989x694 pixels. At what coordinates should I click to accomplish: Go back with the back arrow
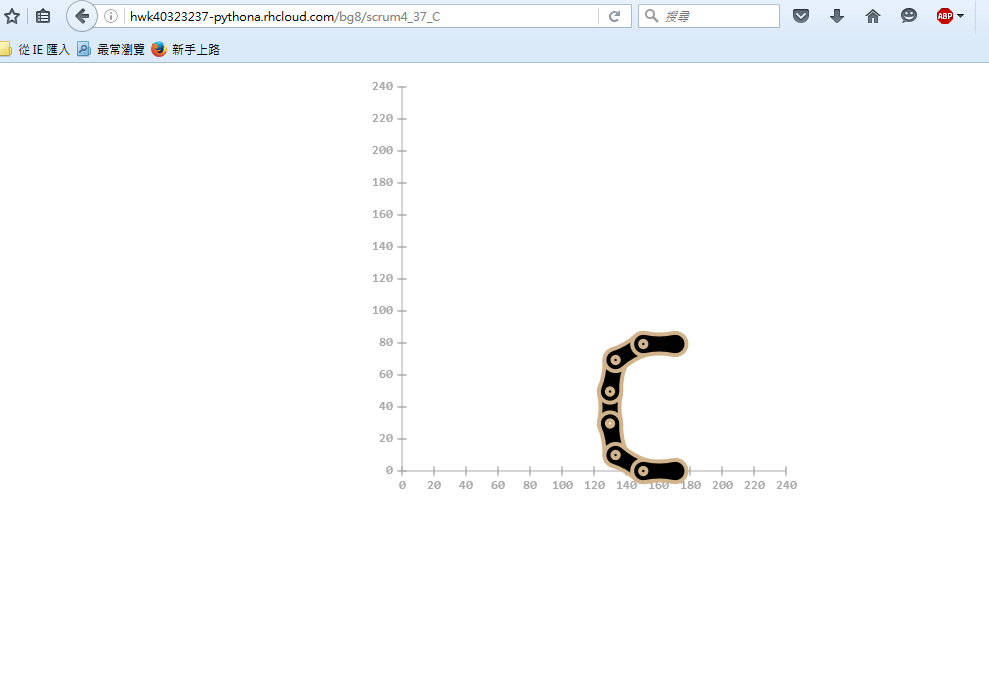[82, 16]
